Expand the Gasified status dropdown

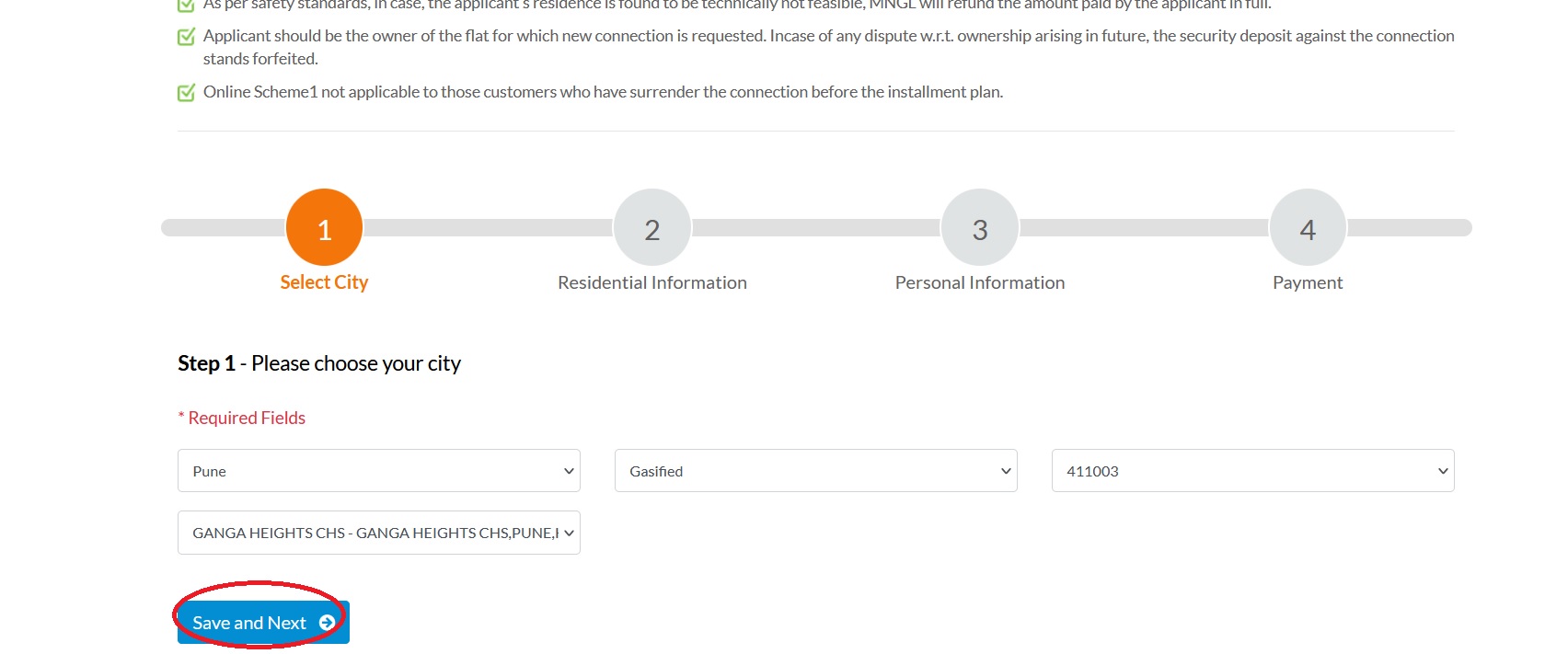815,471
